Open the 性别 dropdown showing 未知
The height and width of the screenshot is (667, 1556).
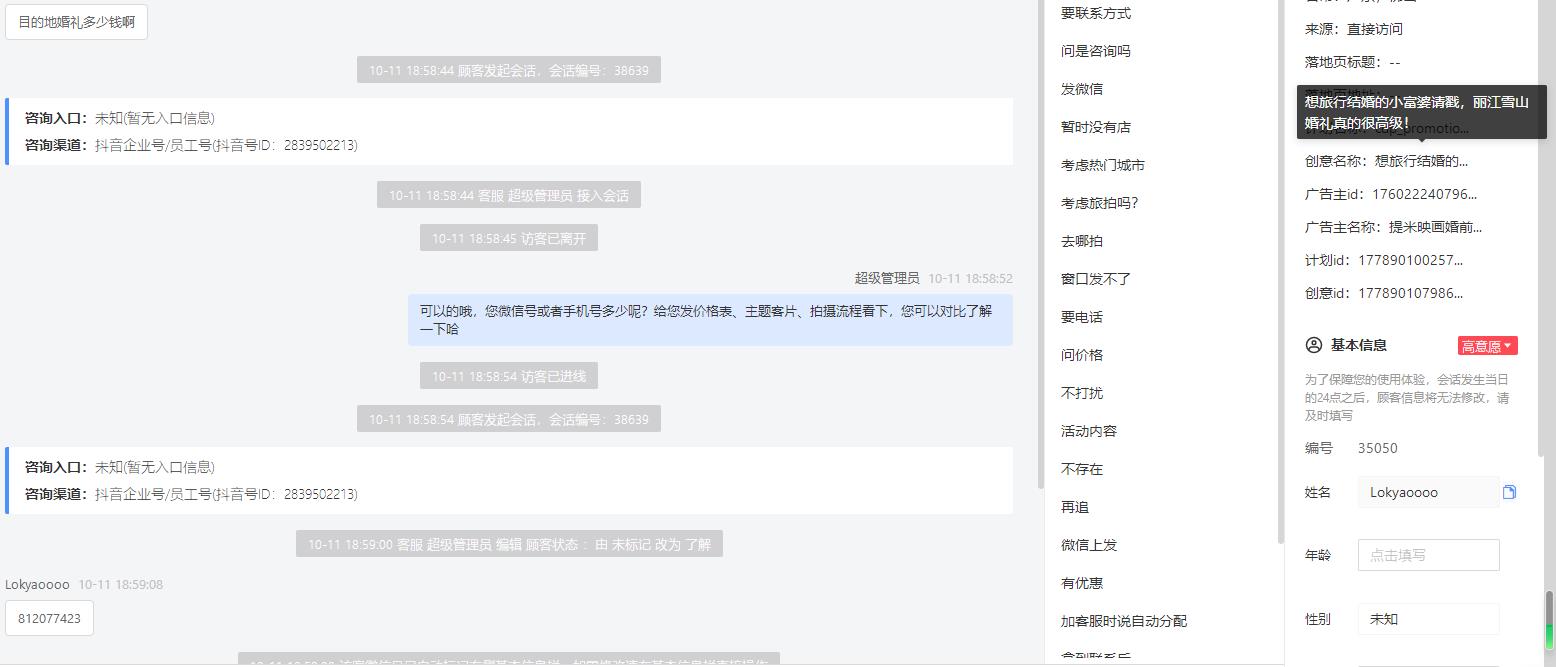pyautogui.click(x=1428, y=619)
